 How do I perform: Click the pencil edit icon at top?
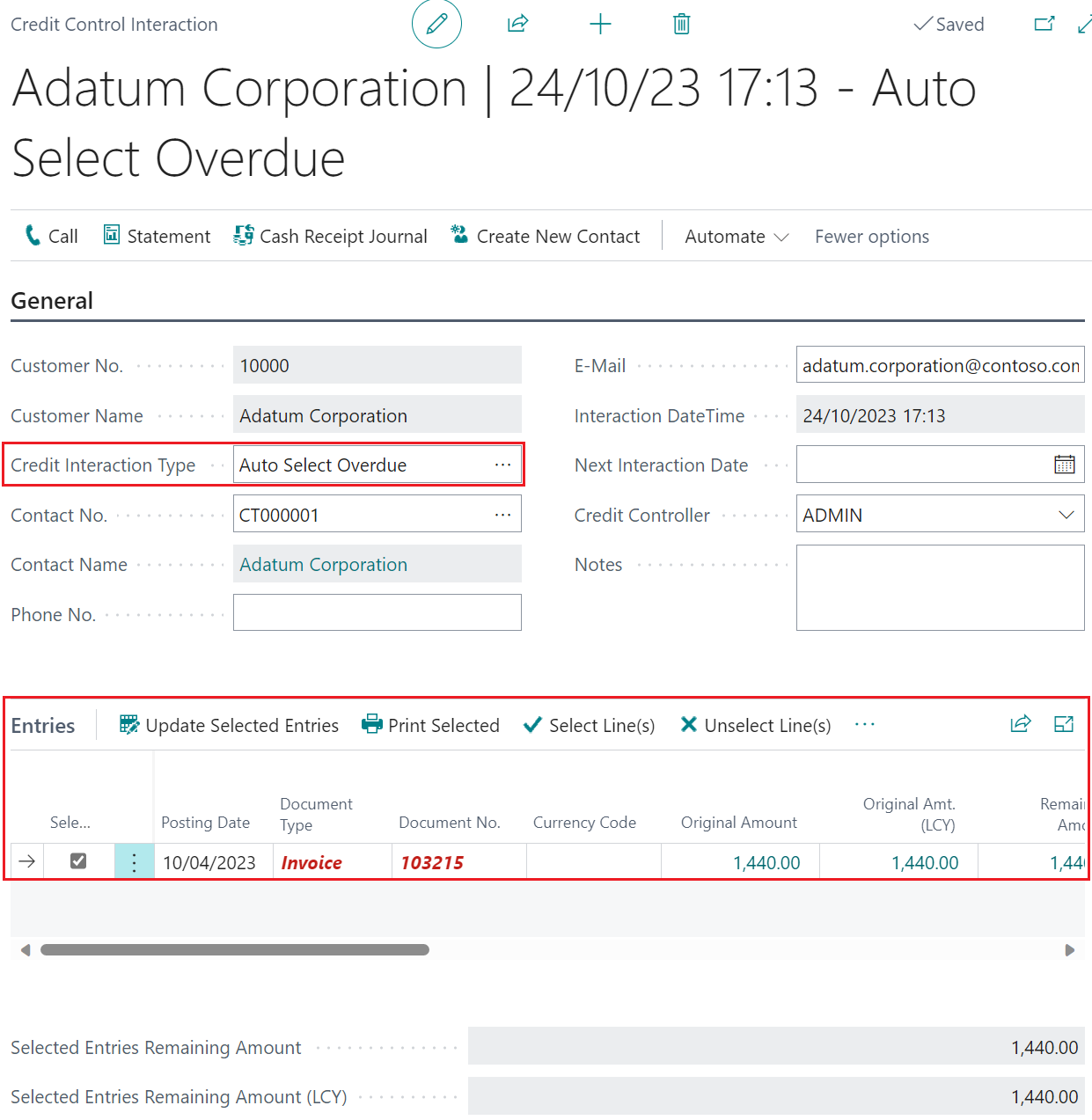click(x=436, y=24)
